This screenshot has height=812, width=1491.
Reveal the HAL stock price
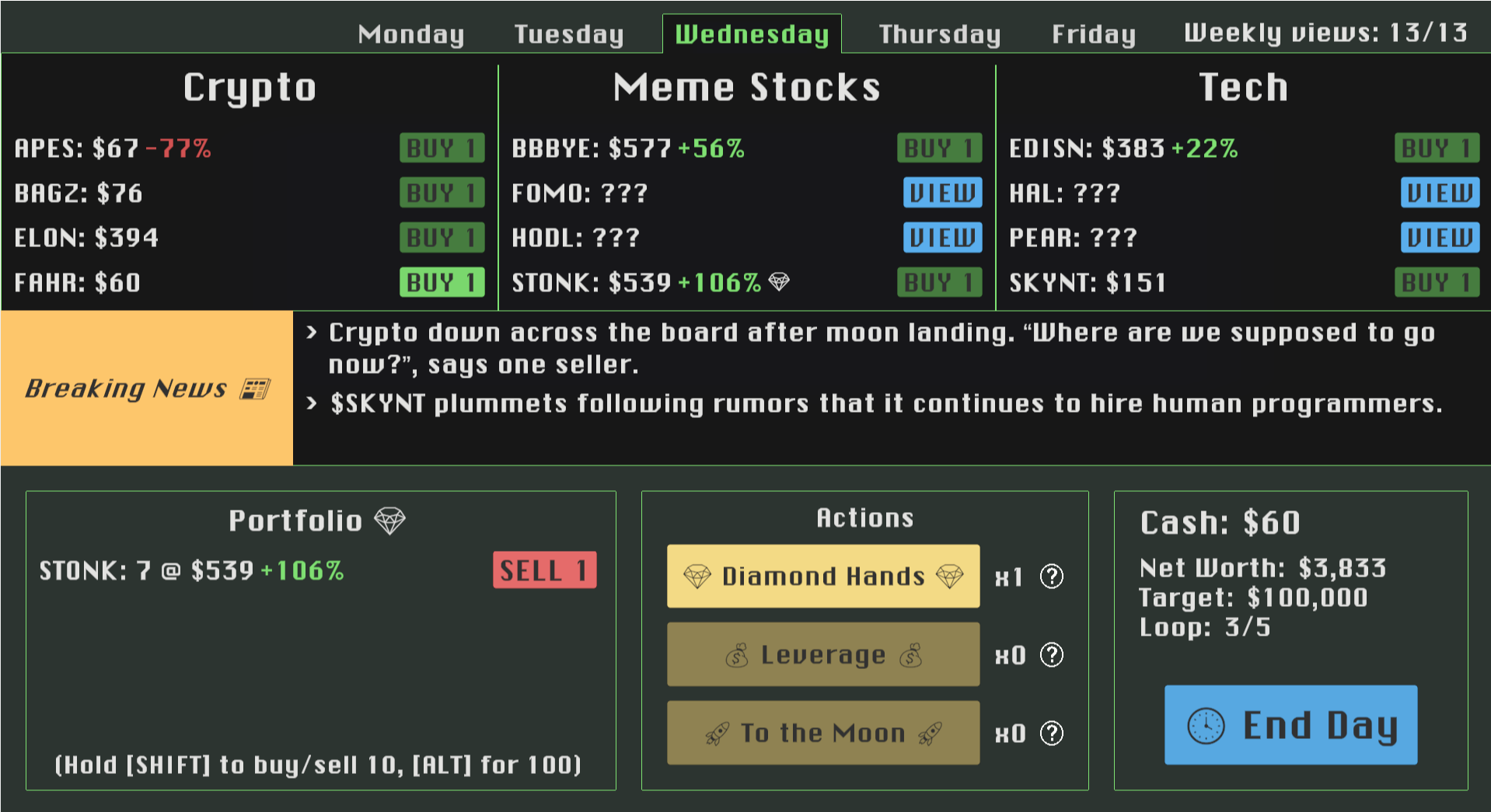pyautogui.click(x=1439, y=193)
